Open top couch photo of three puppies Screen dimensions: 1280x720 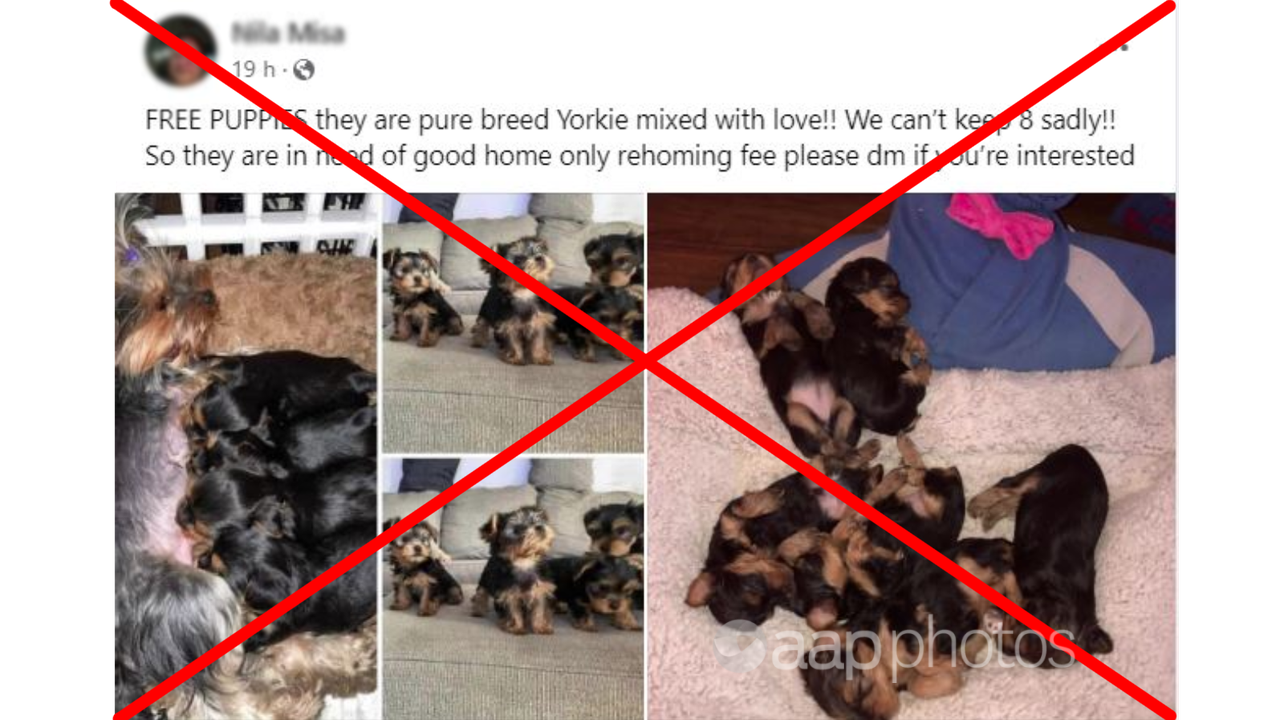pyautogui.click(x=513, y=322)
